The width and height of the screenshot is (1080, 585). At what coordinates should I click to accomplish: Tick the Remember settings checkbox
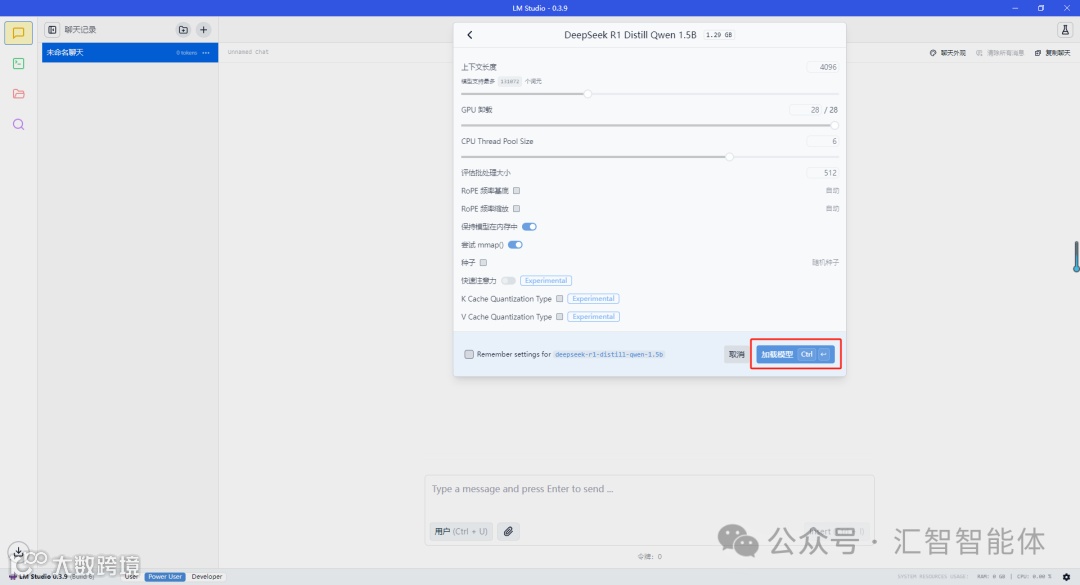[x=469, y=354]
